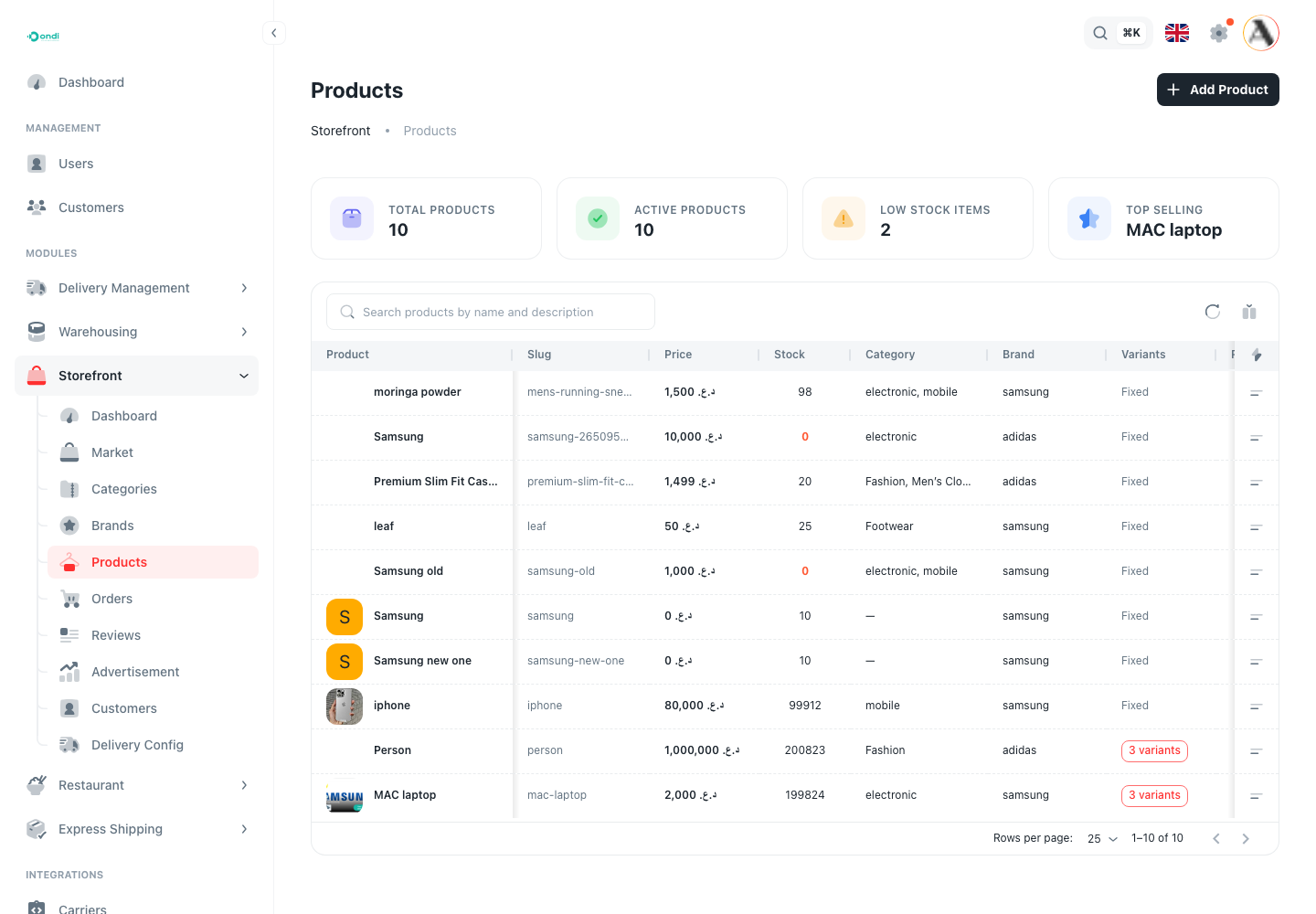Click the gift box icon above the table
This screenshot has height=914, width=1316.
coord(1249,312)
